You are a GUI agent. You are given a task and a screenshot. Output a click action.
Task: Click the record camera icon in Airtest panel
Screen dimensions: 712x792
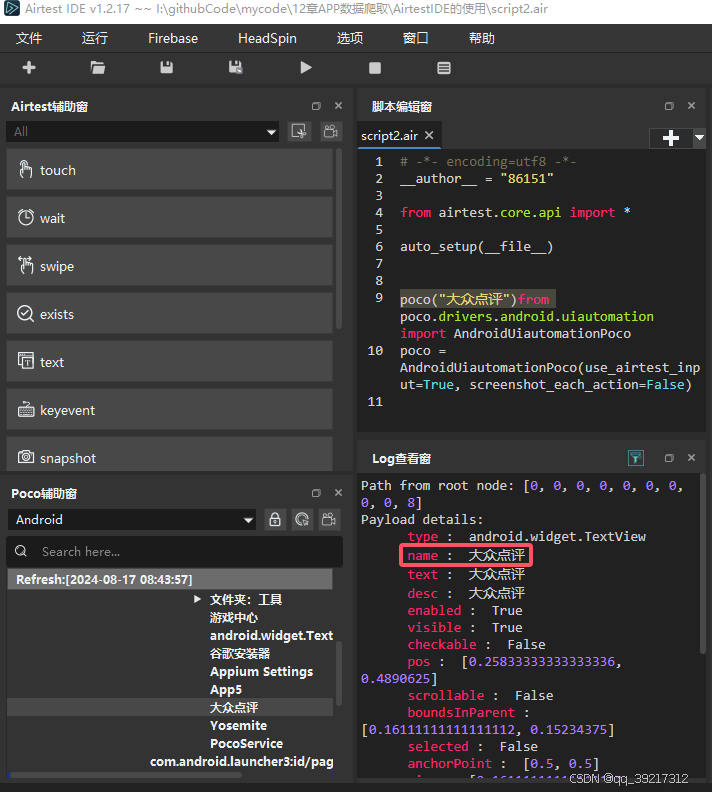point(331,132)
